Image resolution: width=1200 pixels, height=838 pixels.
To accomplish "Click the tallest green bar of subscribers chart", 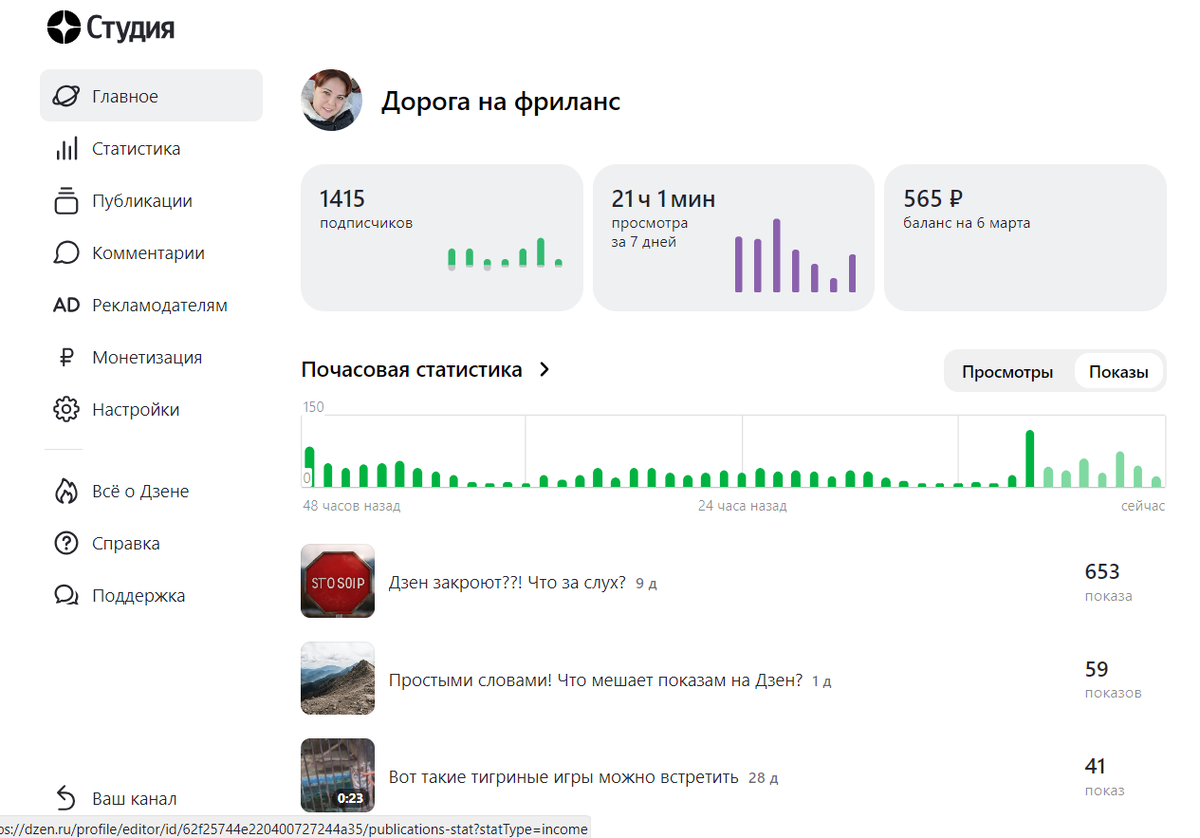I will click(x=540, y=252).
